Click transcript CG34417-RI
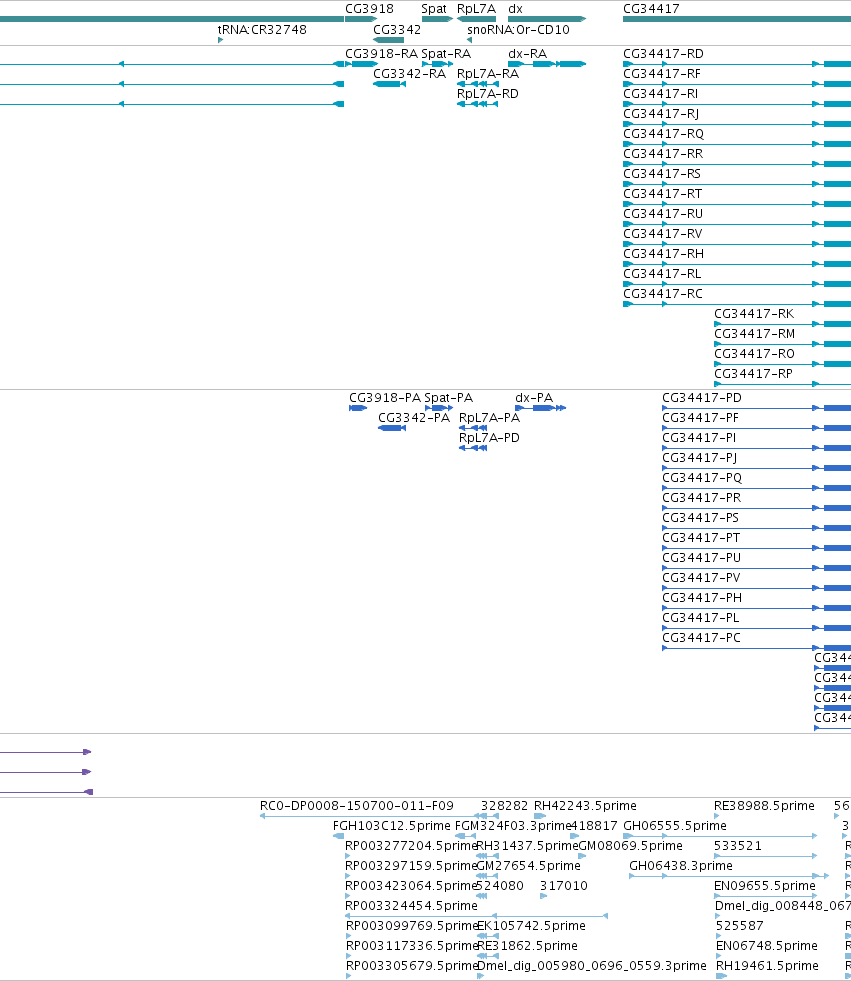 tap(660, 94)
